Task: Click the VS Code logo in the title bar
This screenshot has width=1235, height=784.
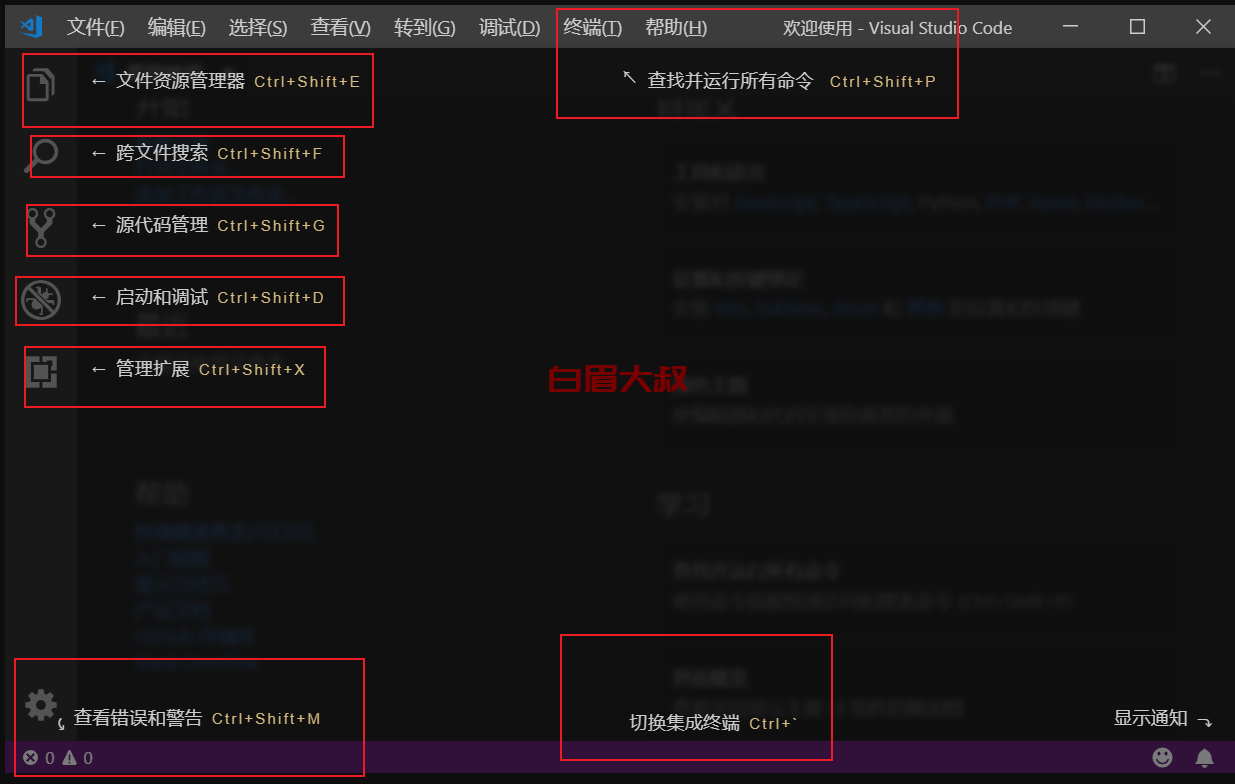Action: pyautogui.click(x=31, y=27)
